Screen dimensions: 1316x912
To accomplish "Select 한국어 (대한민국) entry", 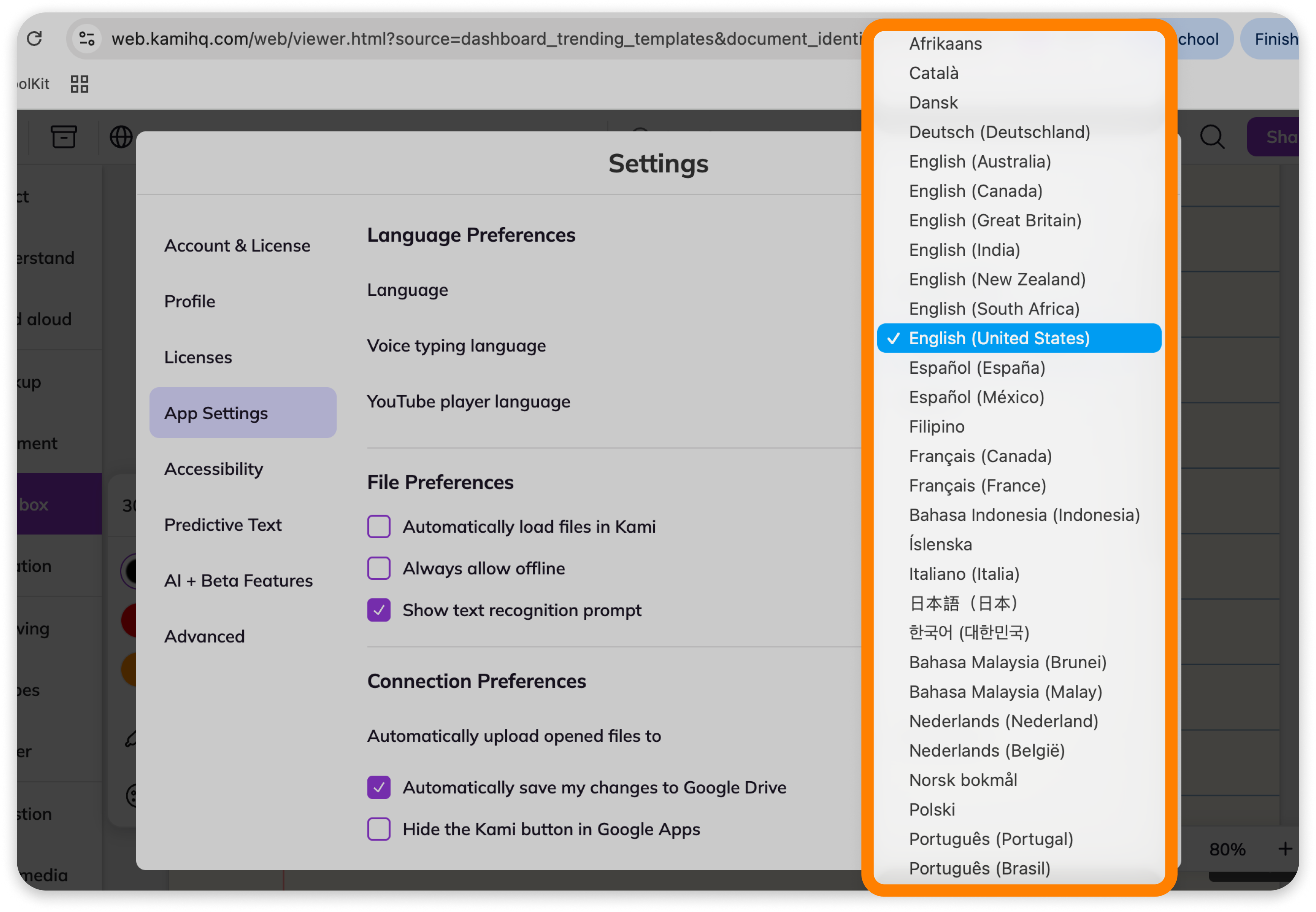I will (1019, 632).
